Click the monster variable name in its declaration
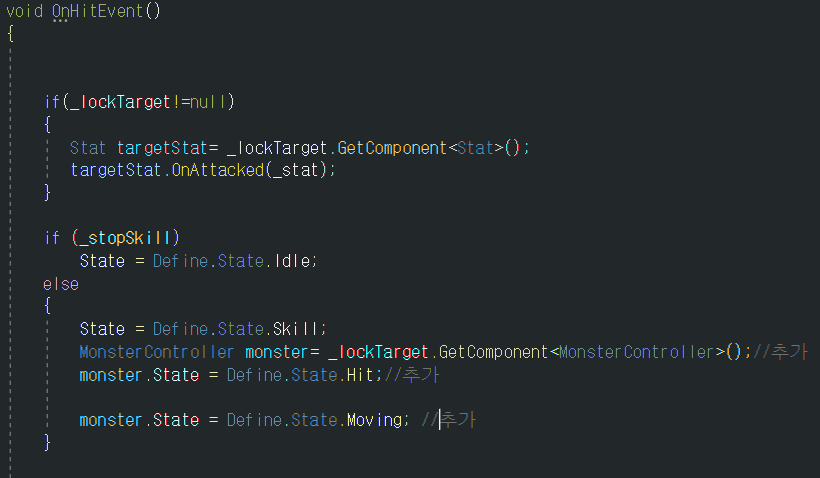The height and width of the screenshot is (478, 820). pyautogui.click(x=277, y=352)
